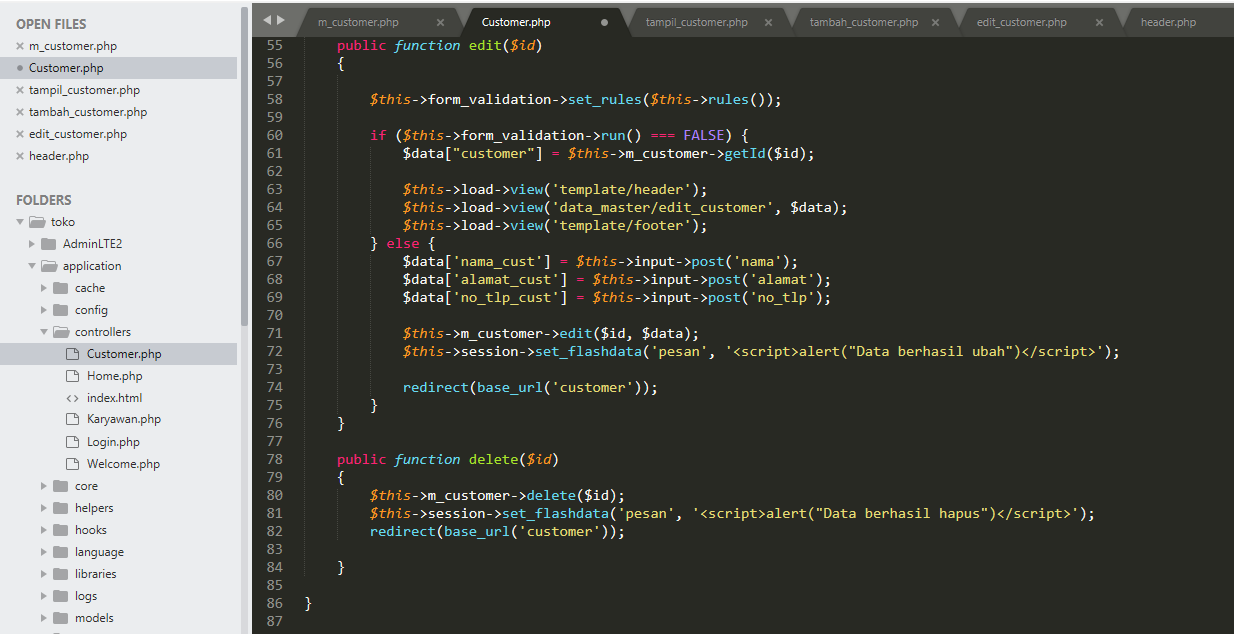Click the config folder icon
1234x634 pixels.
[x=61, y=310]
